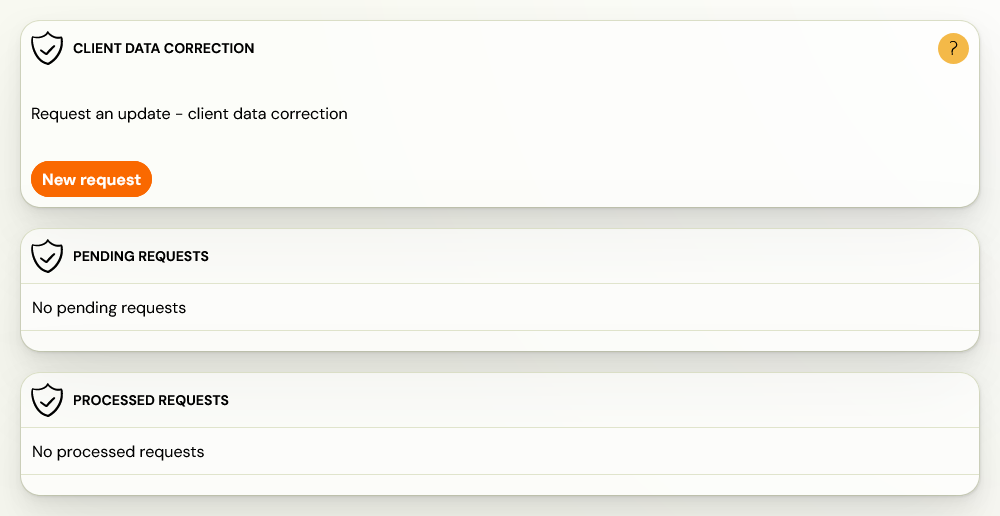Click the checkmark inside Client Data Correction shield
The image size is (1000, 516).
47,48
